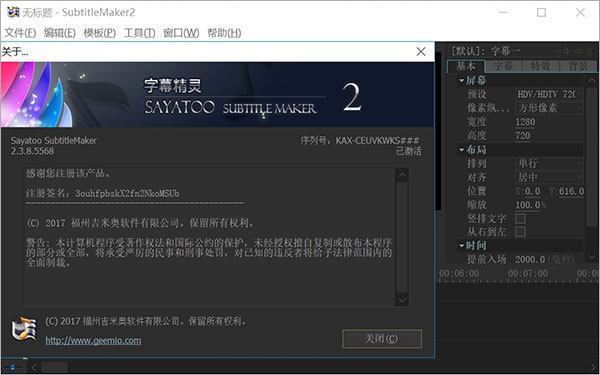
Task: Open the 工具(T) menu
Action: point(139,33)
